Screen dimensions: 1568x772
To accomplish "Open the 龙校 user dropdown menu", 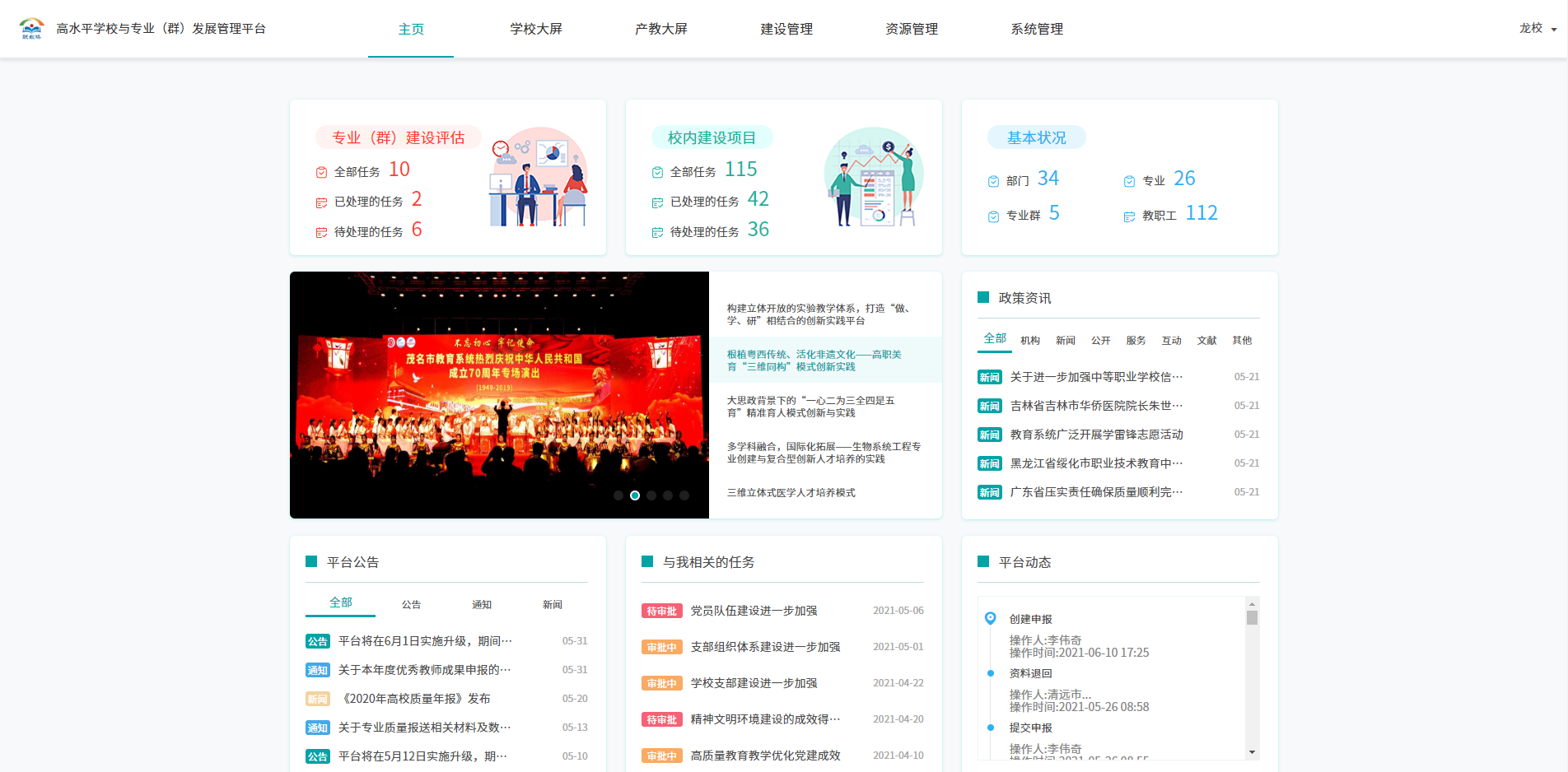I will (x=1537, y=29).
